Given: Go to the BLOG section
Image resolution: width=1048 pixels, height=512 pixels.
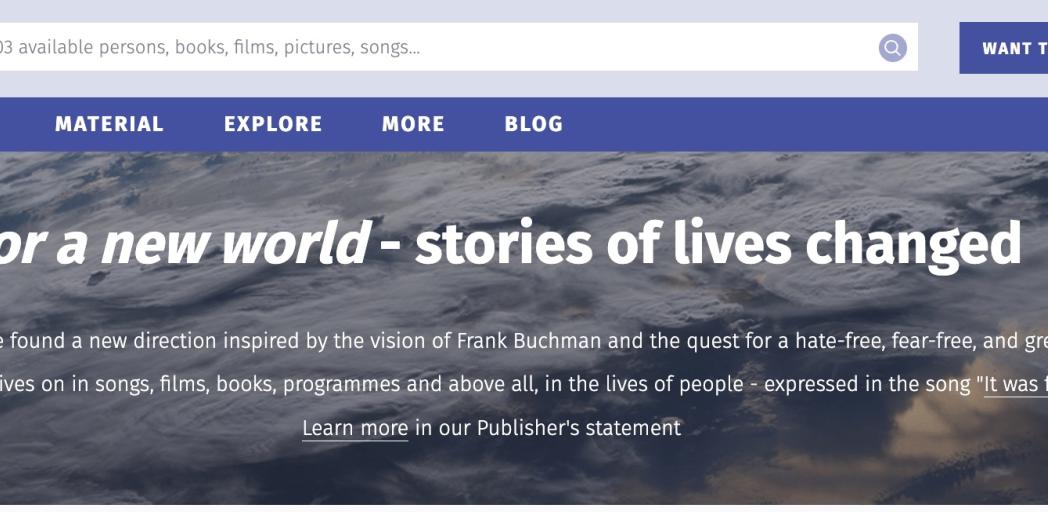Looking at the screenshot, I should tap(534, 124).
